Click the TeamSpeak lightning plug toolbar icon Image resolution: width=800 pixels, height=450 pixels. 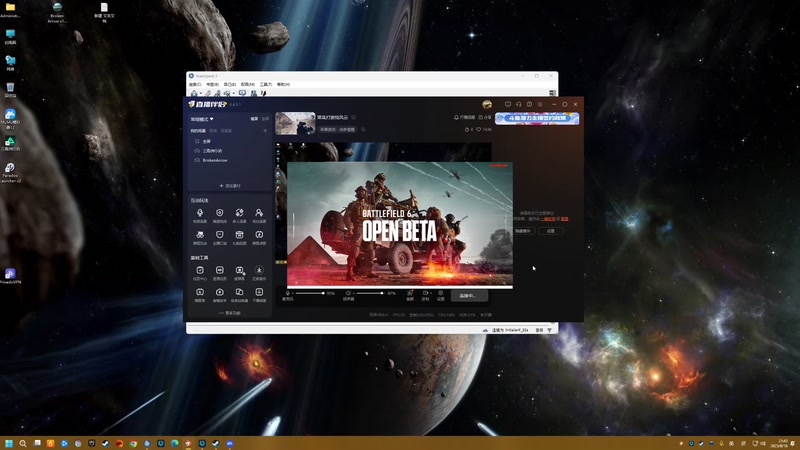point(264,93)
